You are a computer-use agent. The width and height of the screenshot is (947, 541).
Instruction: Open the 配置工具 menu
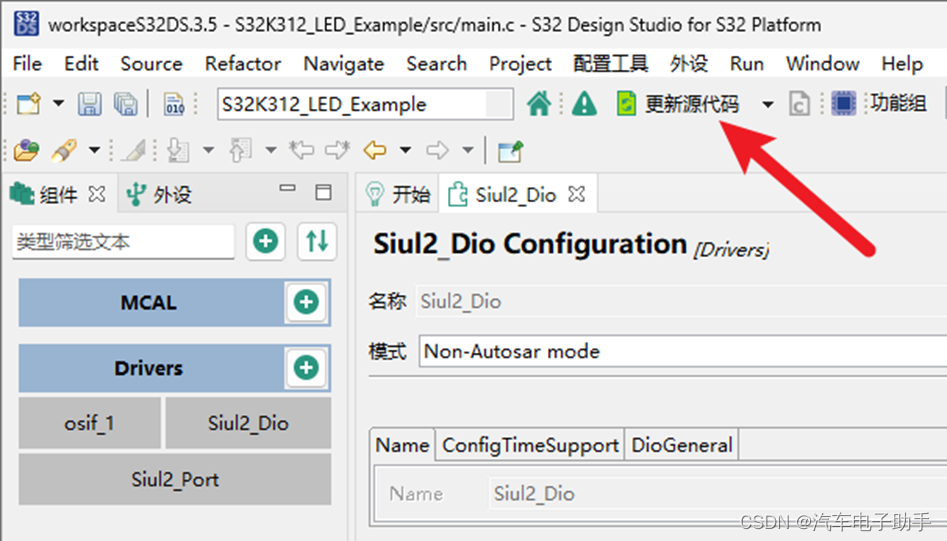(611, 63)
